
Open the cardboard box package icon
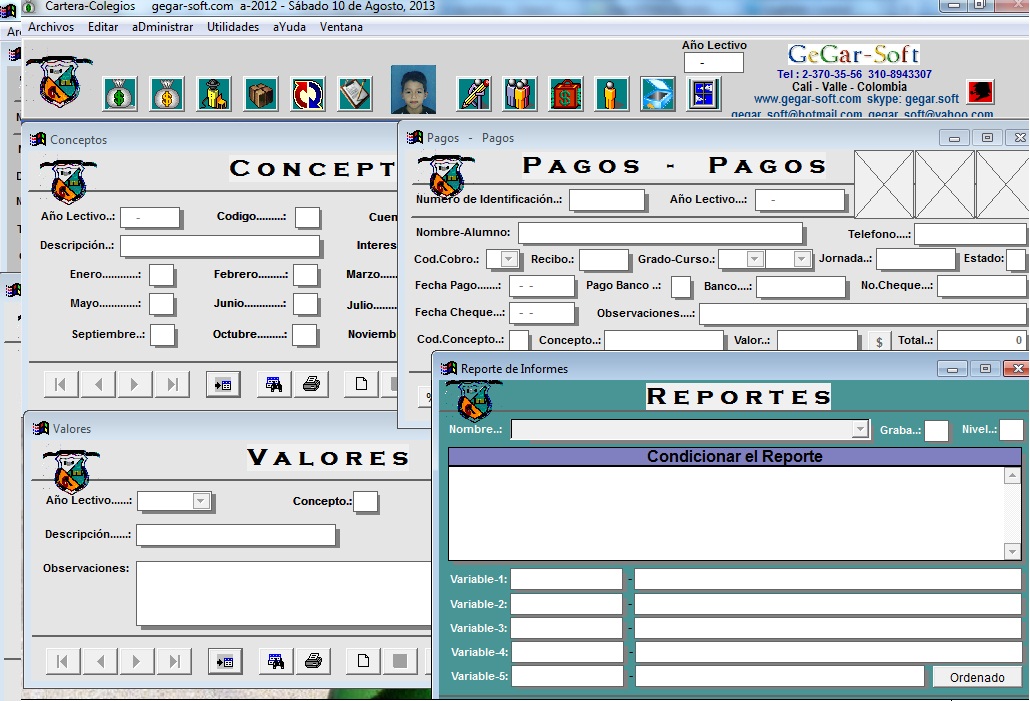tap(261, 94)
